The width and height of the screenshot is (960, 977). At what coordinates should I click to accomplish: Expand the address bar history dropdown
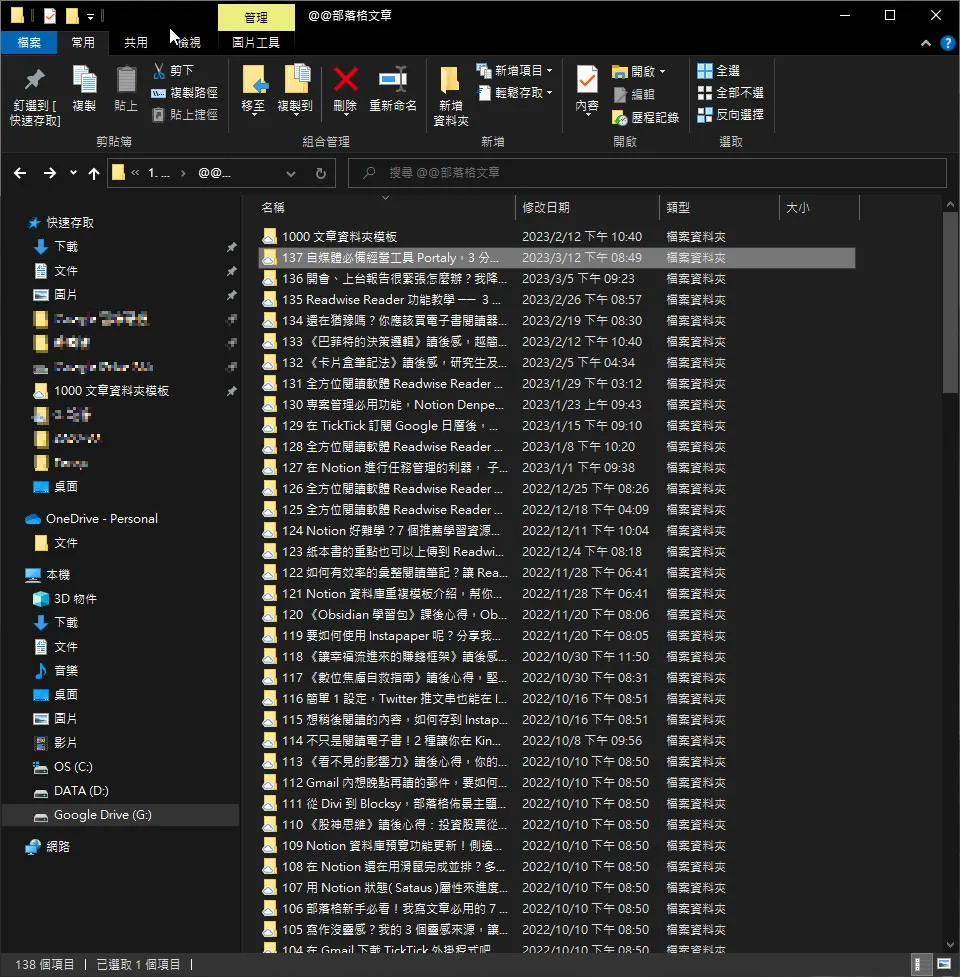pyautogui.click(x=291, y=174)
